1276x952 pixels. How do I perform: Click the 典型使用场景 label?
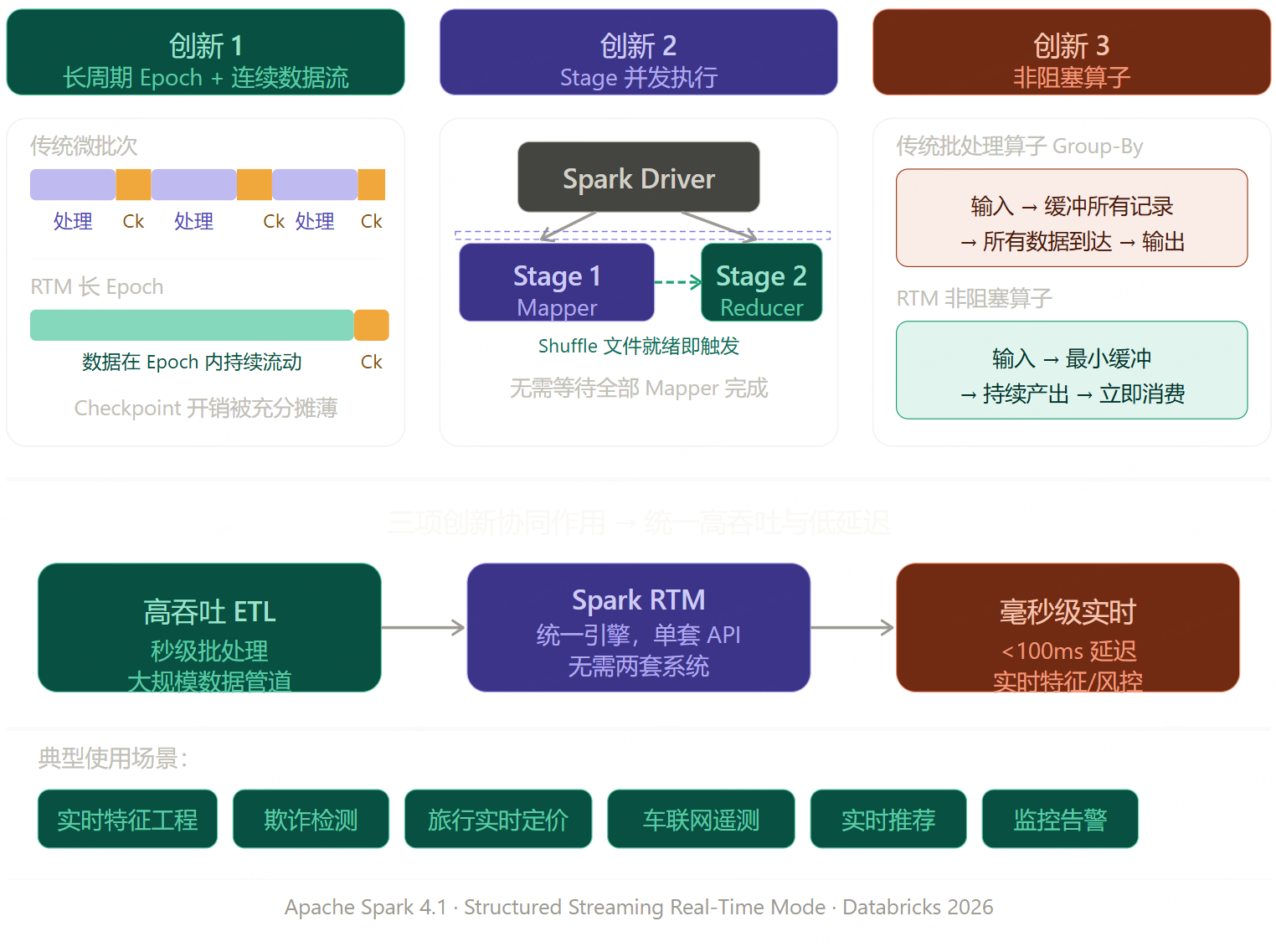113,758
